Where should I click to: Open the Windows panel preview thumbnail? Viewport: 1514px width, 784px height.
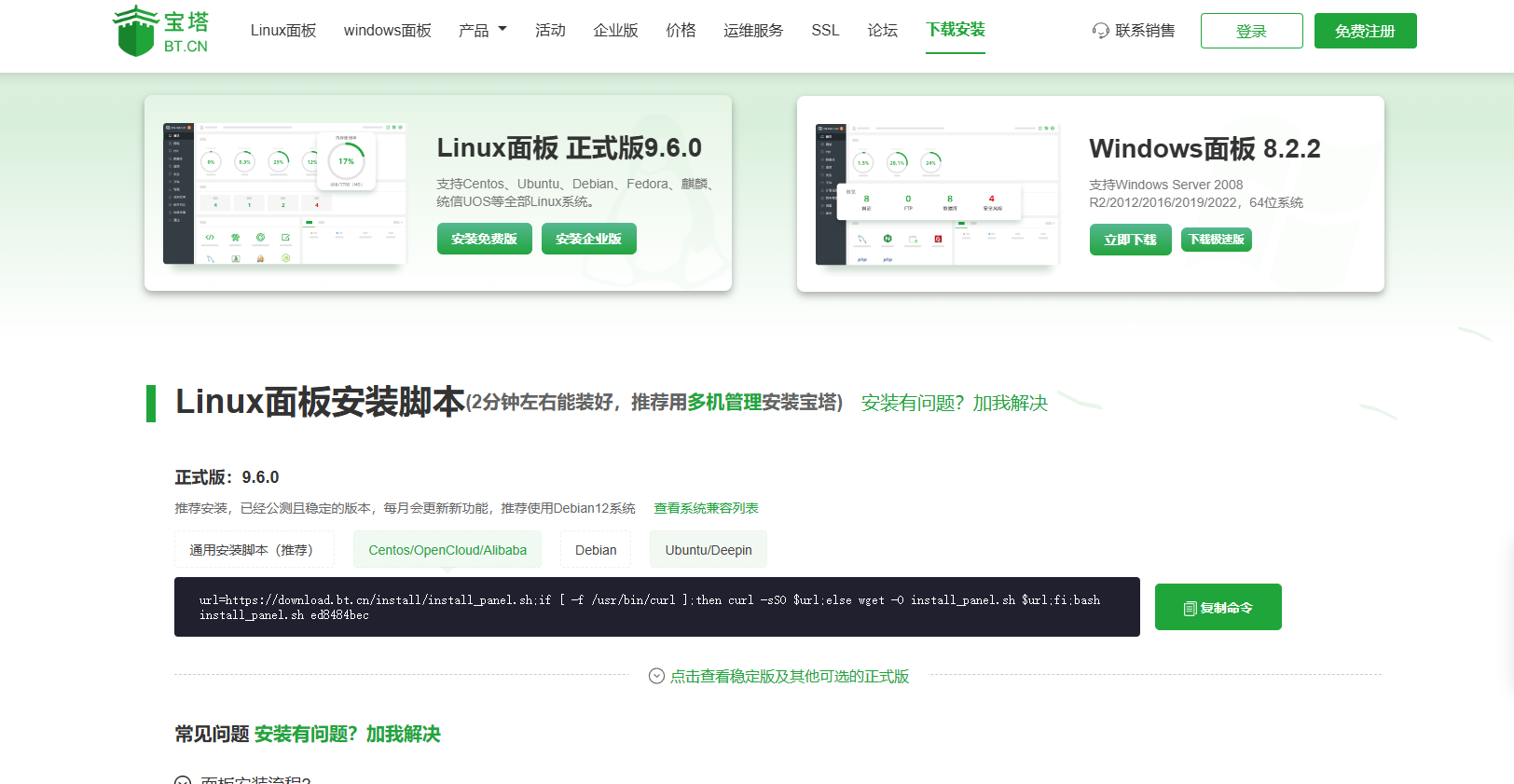pyautogui.click(x=937, y=193)
